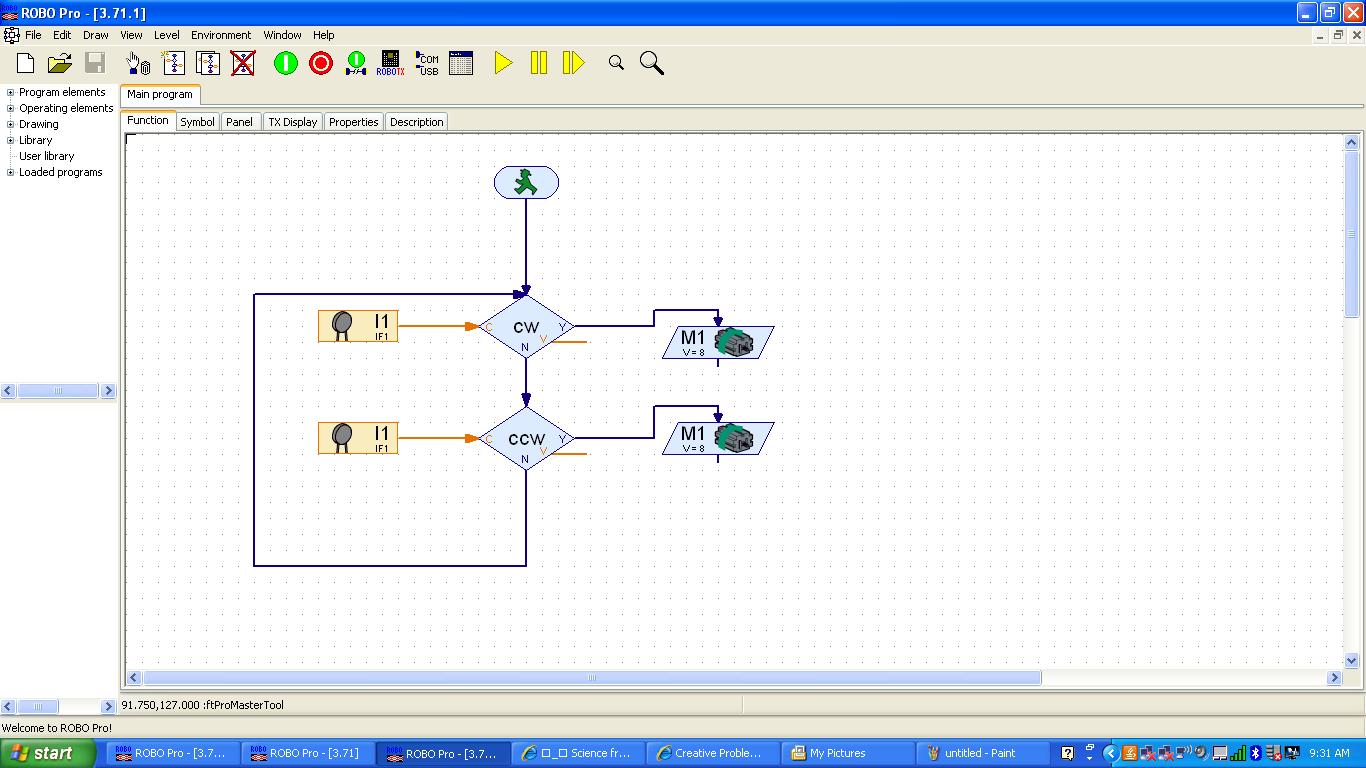This screenshot has height=768, width=1366.
Task: Delete program elements with the red X icon
Action: click(x=245, y=62)
